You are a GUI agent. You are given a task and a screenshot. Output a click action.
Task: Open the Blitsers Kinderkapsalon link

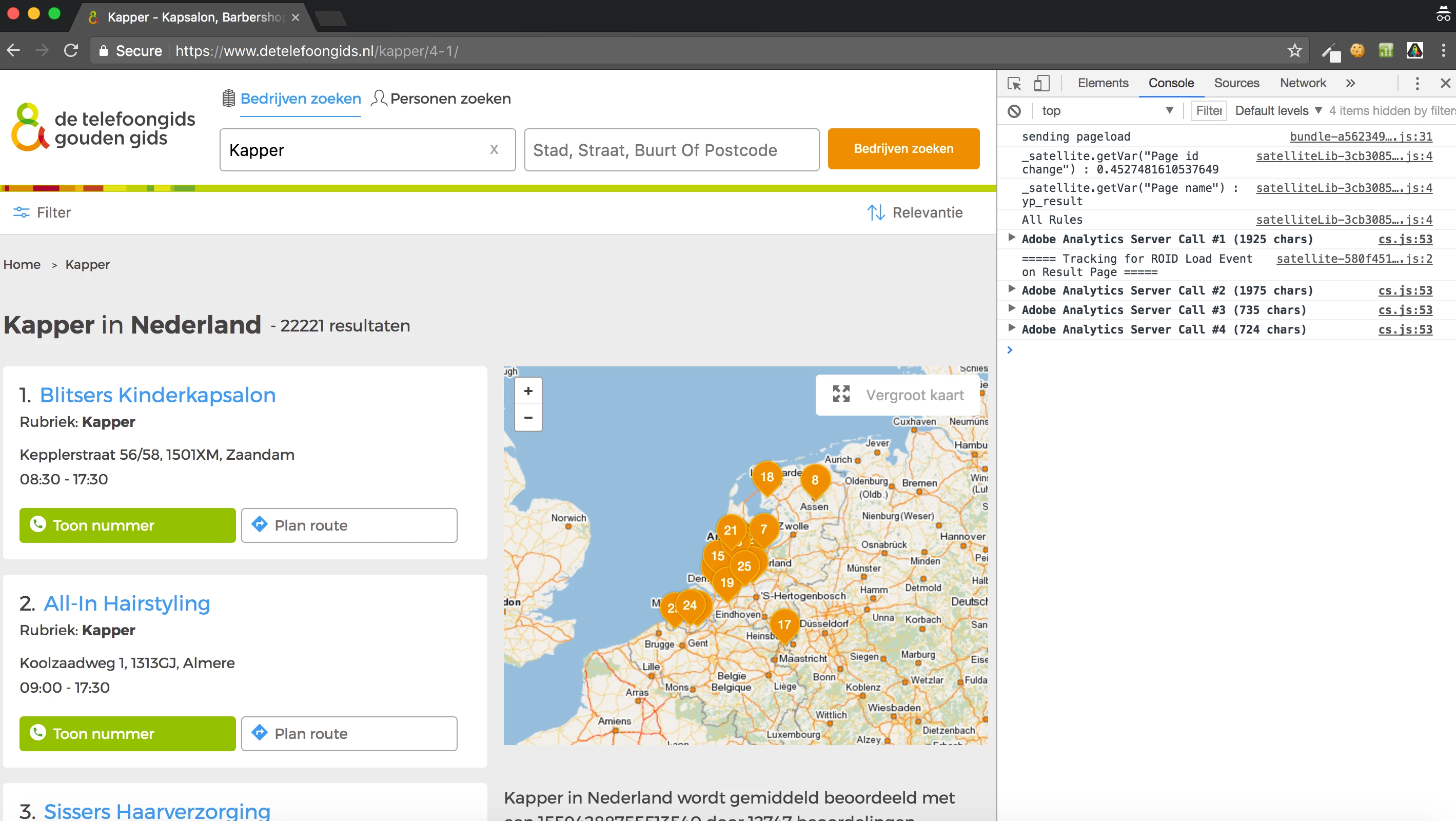tap(158, 395)
